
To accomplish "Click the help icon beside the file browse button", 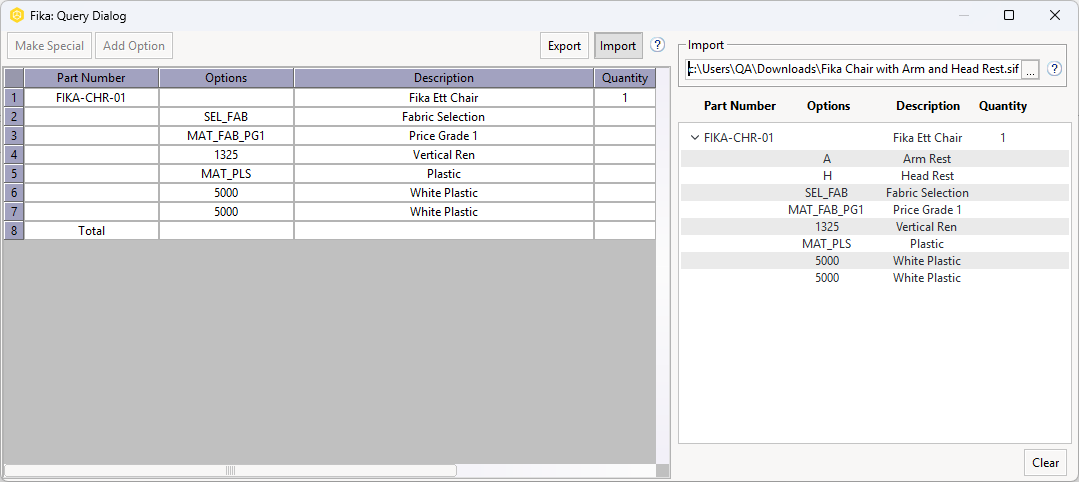I will pyautogui.click(x=1054, y=68).
